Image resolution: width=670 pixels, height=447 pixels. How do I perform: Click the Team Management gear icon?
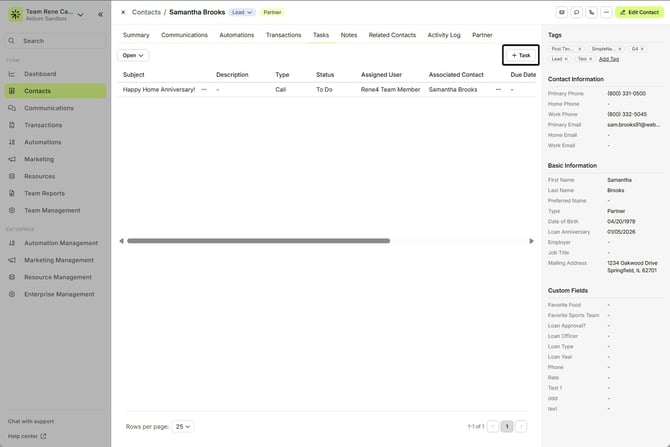[x=12, y=211]
